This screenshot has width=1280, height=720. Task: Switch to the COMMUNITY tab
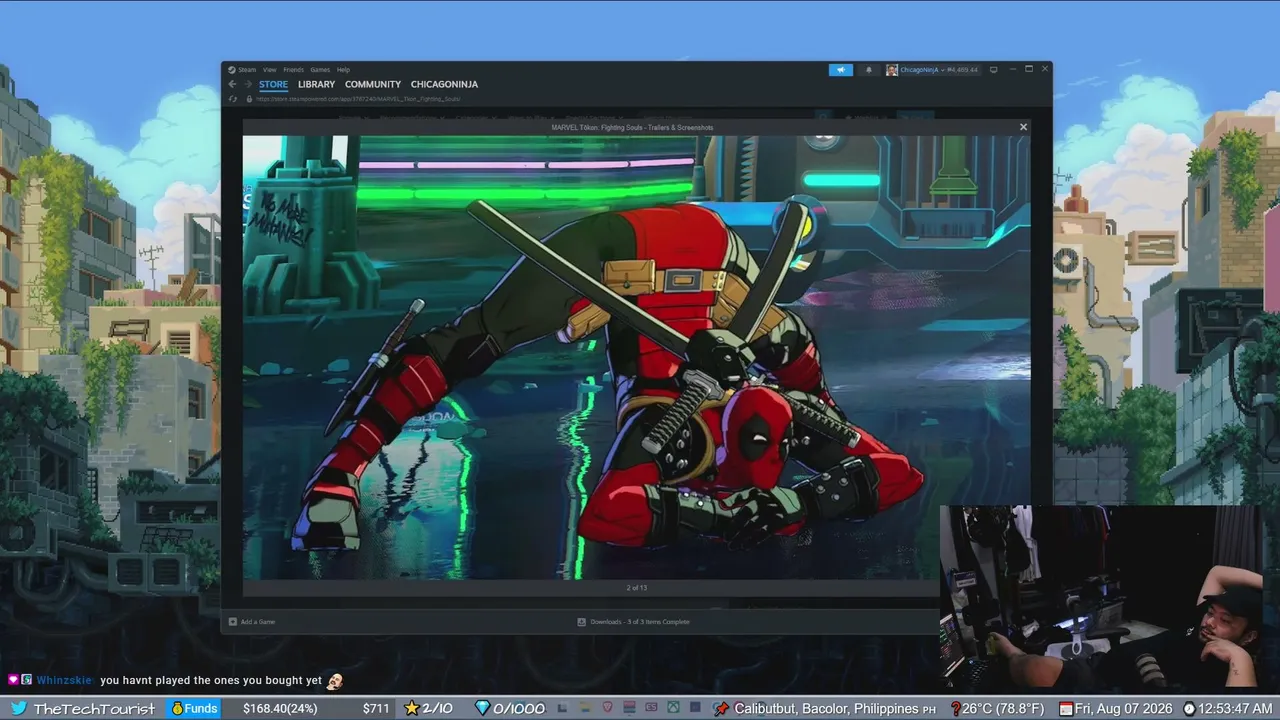point(373,85)
